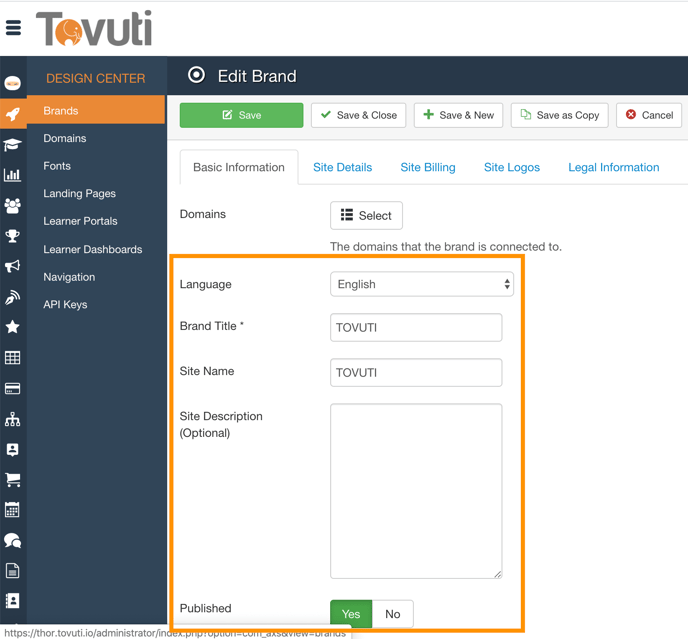Click the green Save button
Screen dimensions: 688x639
[x=241, y=115]
